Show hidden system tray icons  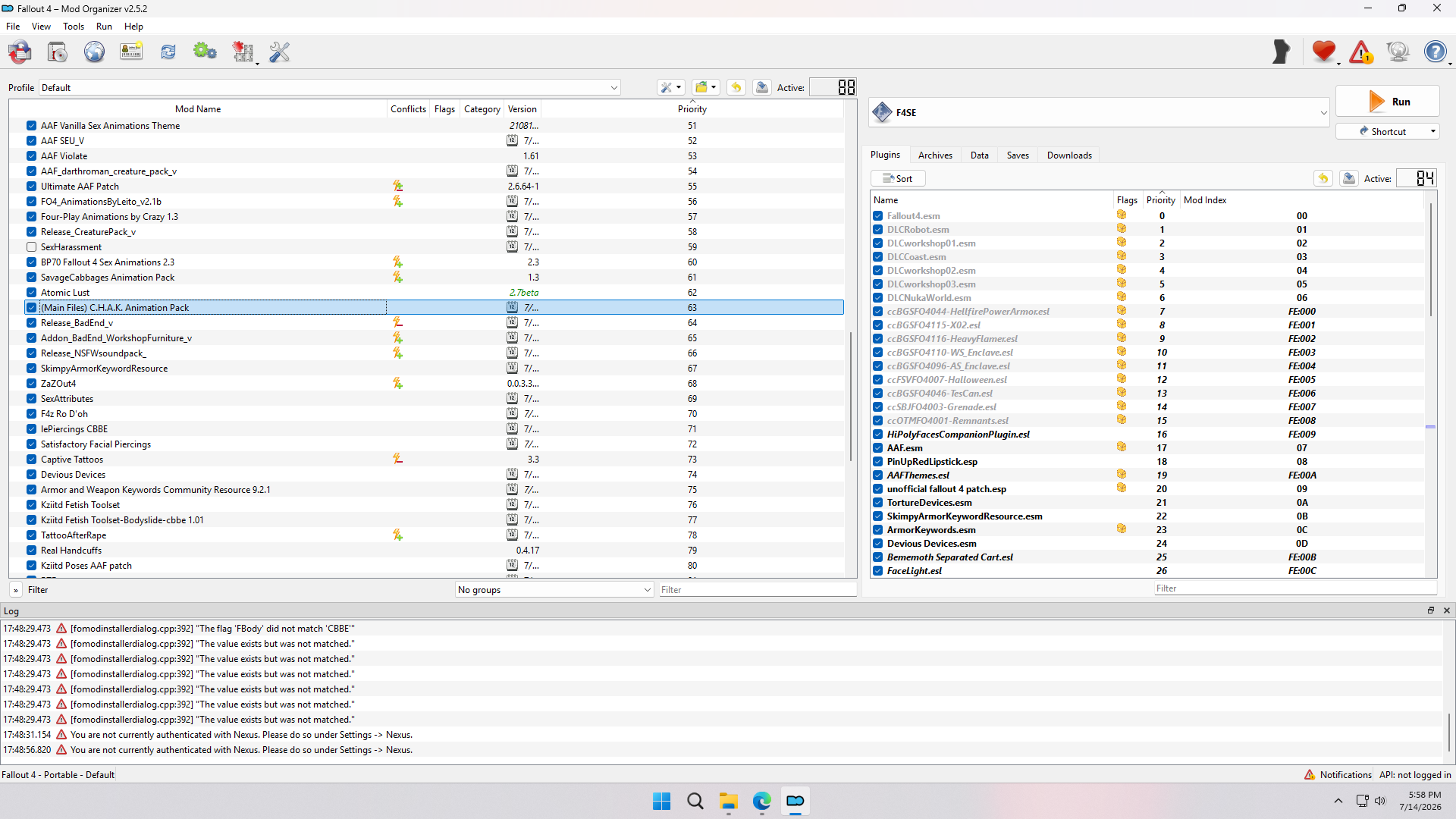pos(1338,801)
